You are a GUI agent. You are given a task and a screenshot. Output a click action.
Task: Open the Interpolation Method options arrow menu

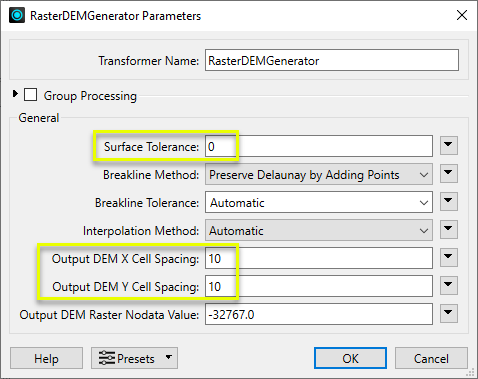[x=449, y=230]
